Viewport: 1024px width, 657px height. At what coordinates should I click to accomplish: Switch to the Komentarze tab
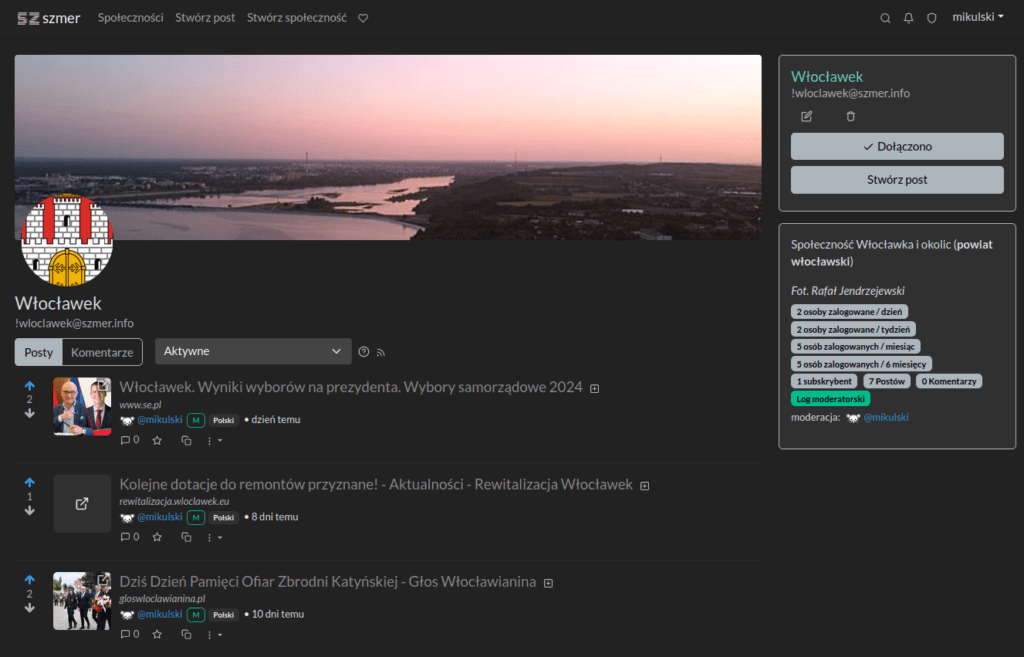coord(102,352)
